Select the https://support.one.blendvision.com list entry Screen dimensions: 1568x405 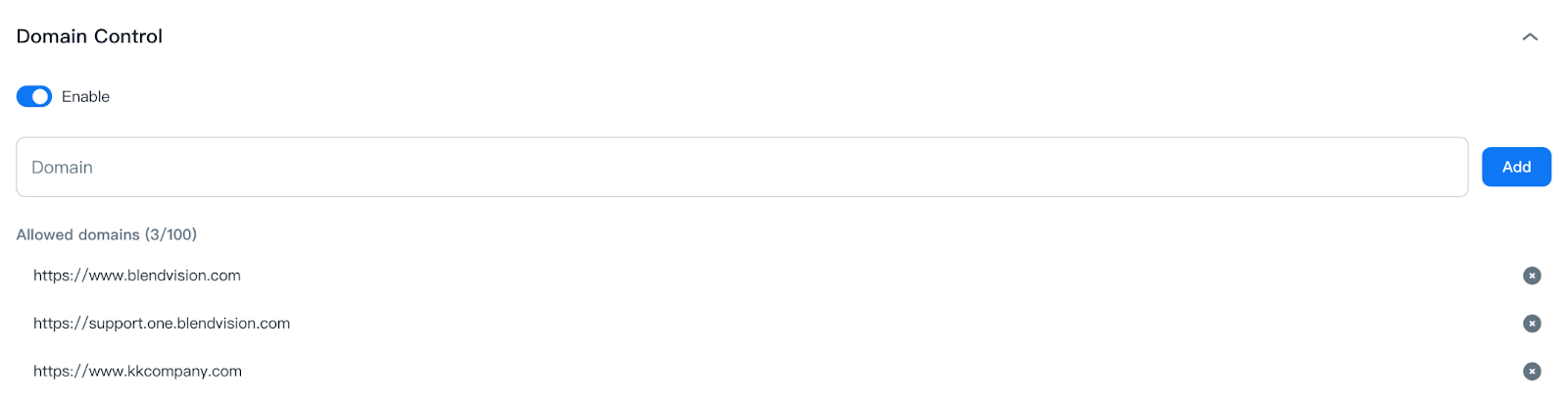pyautogui.click(x=162, y=324)
